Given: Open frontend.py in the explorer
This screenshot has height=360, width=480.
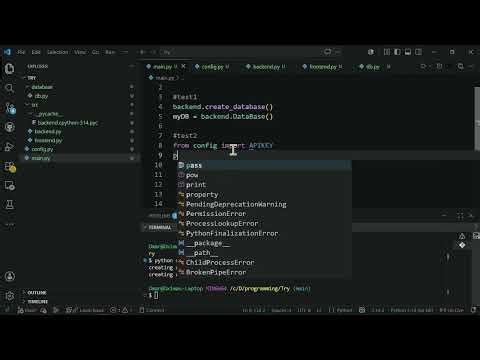Looking at the screenshot, I should (x=48, y=140).
